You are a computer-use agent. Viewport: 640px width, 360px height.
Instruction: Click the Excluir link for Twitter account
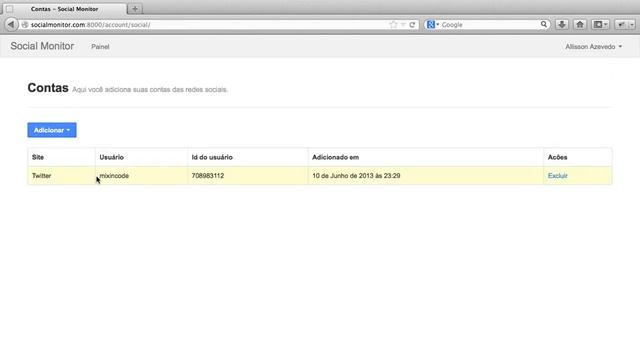point(558,176)
